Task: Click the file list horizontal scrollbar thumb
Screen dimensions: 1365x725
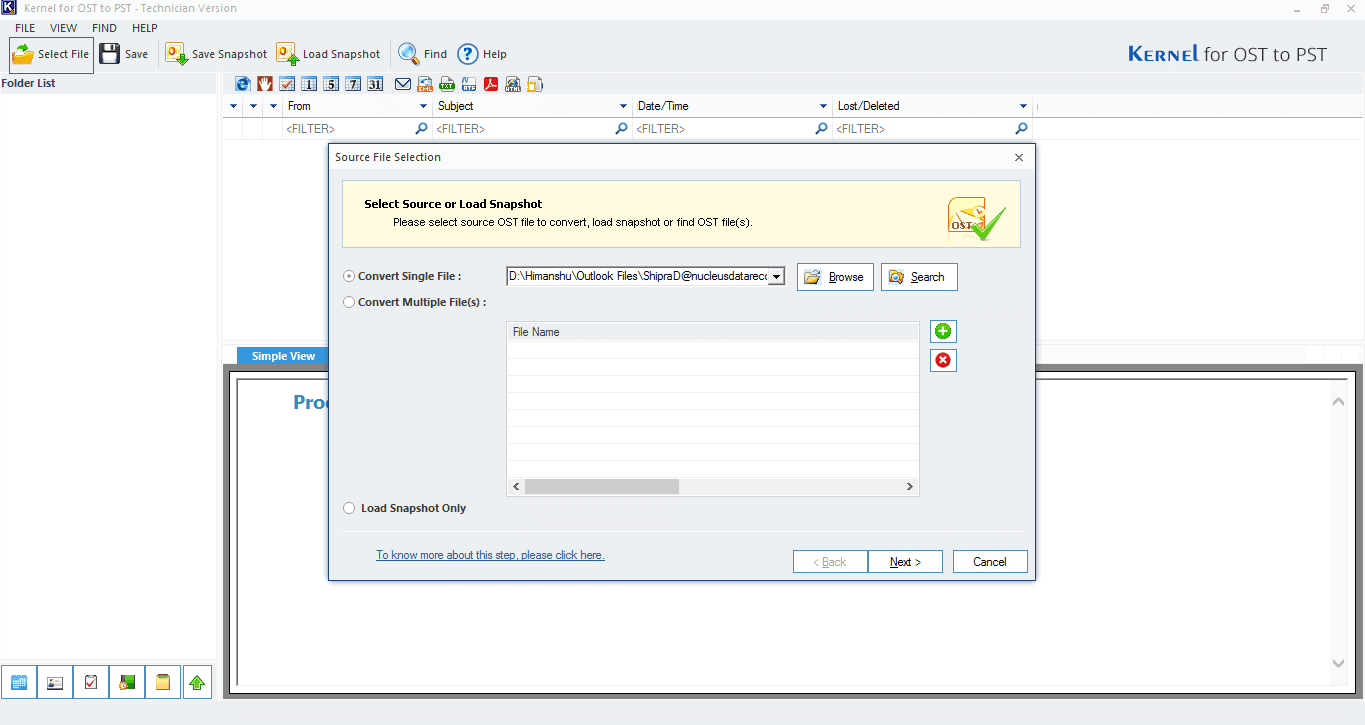Action: tap(601, 486)
